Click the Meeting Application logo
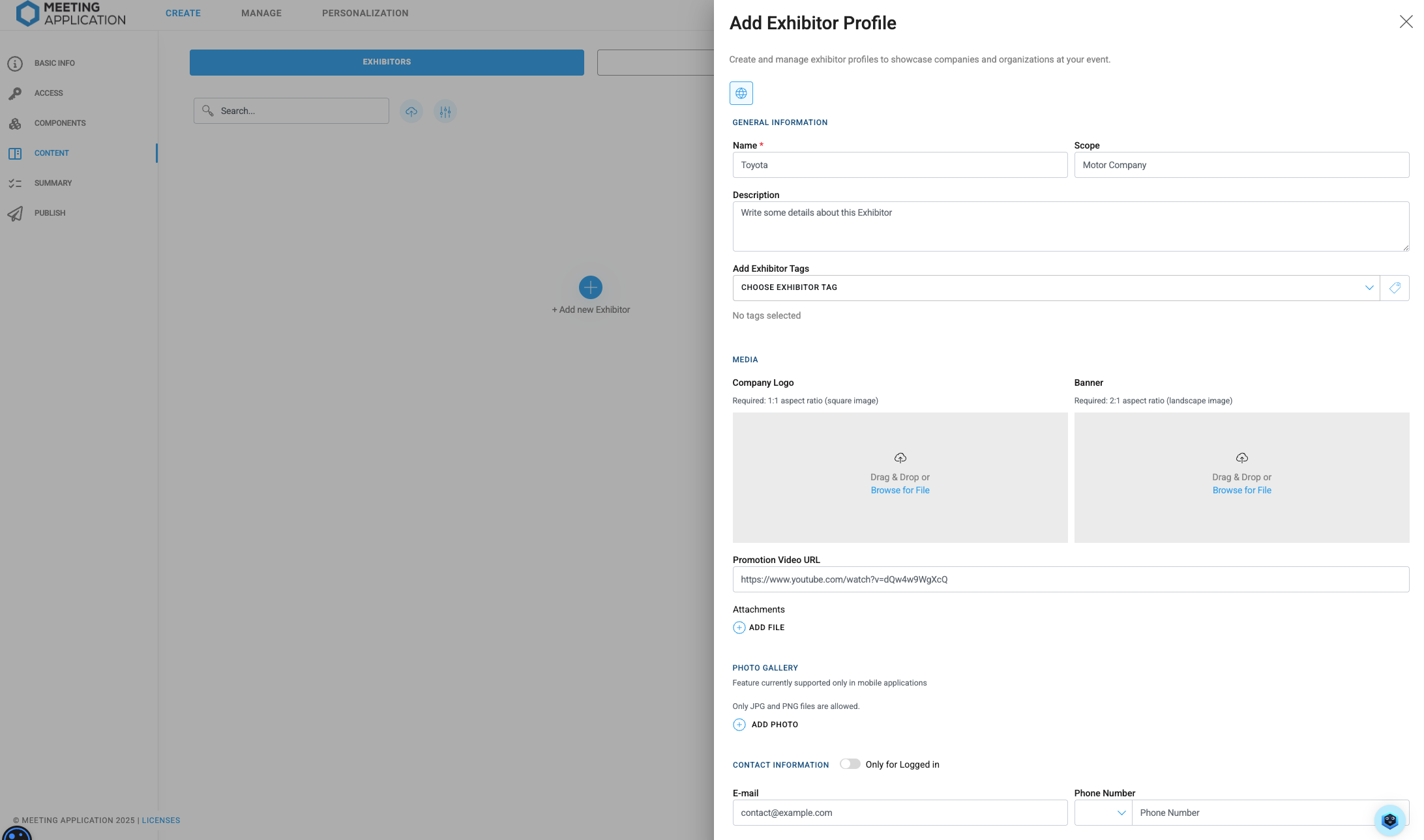The height and width of the screenshot is (840, 1424). [x=70, y=14]
